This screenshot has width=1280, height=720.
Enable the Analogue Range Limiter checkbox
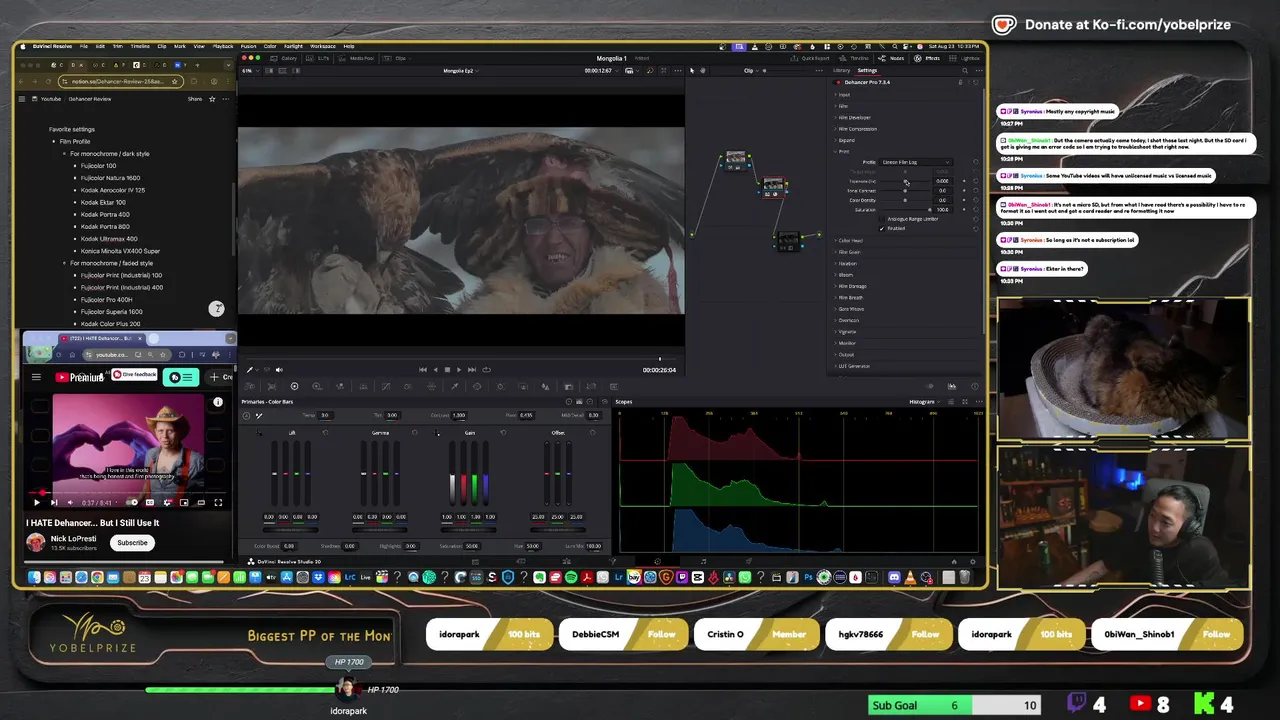[x=882, y=219]
